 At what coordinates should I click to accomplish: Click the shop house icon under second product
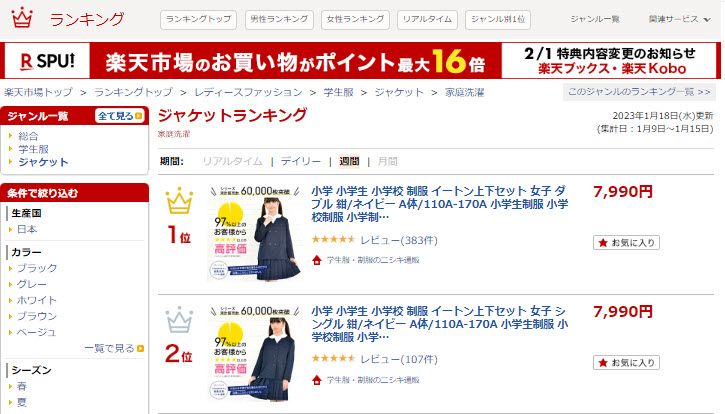[x=317, y=380]
